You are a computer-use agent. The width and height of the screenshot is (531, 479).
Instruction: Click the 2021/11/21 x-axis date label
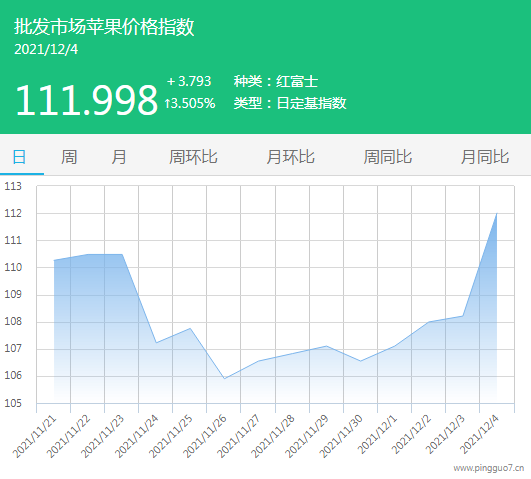point(35,437)
